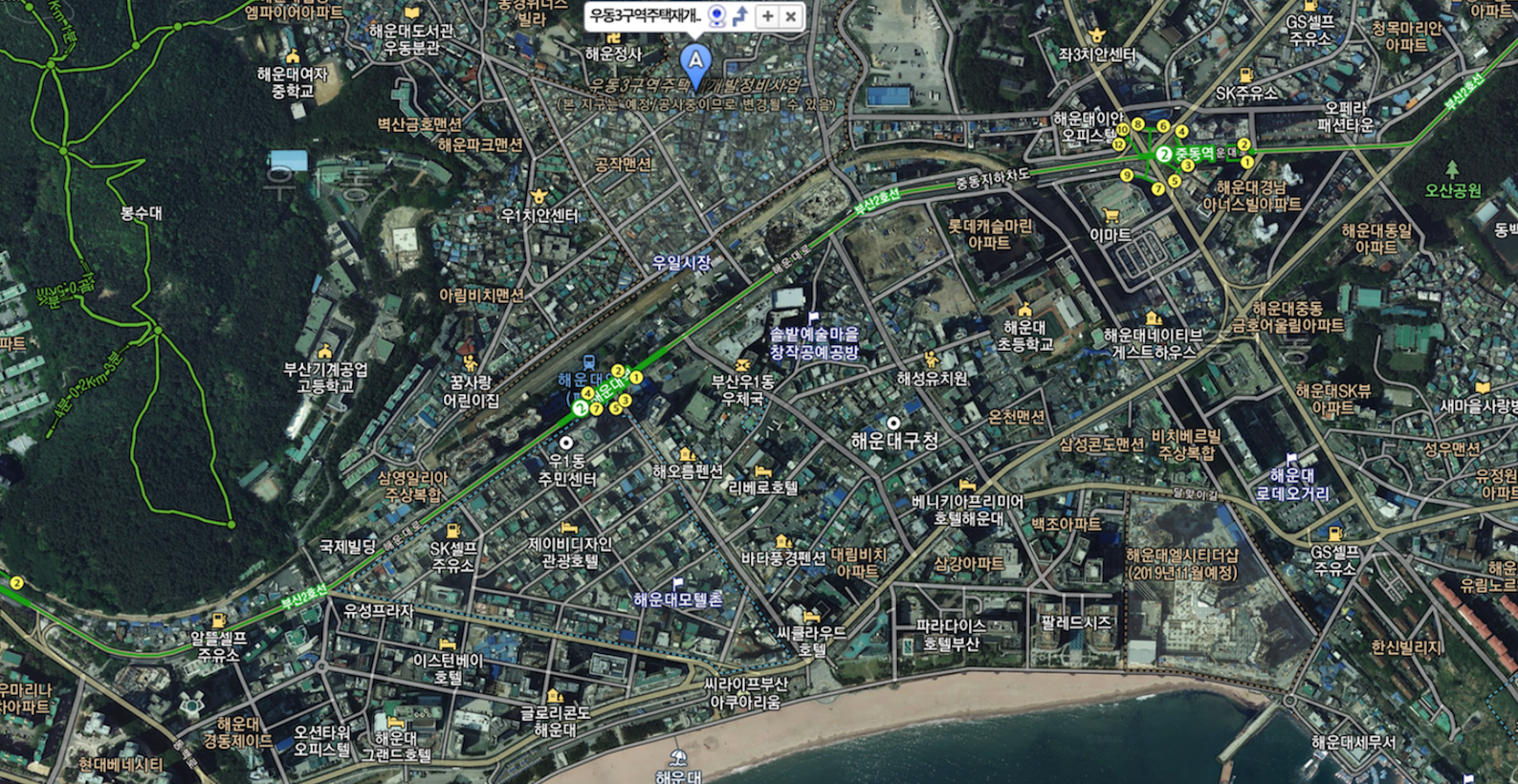Click the 벽산금호맨션 label
Screen dimensions: 1518x784
(x=419, y=124)
